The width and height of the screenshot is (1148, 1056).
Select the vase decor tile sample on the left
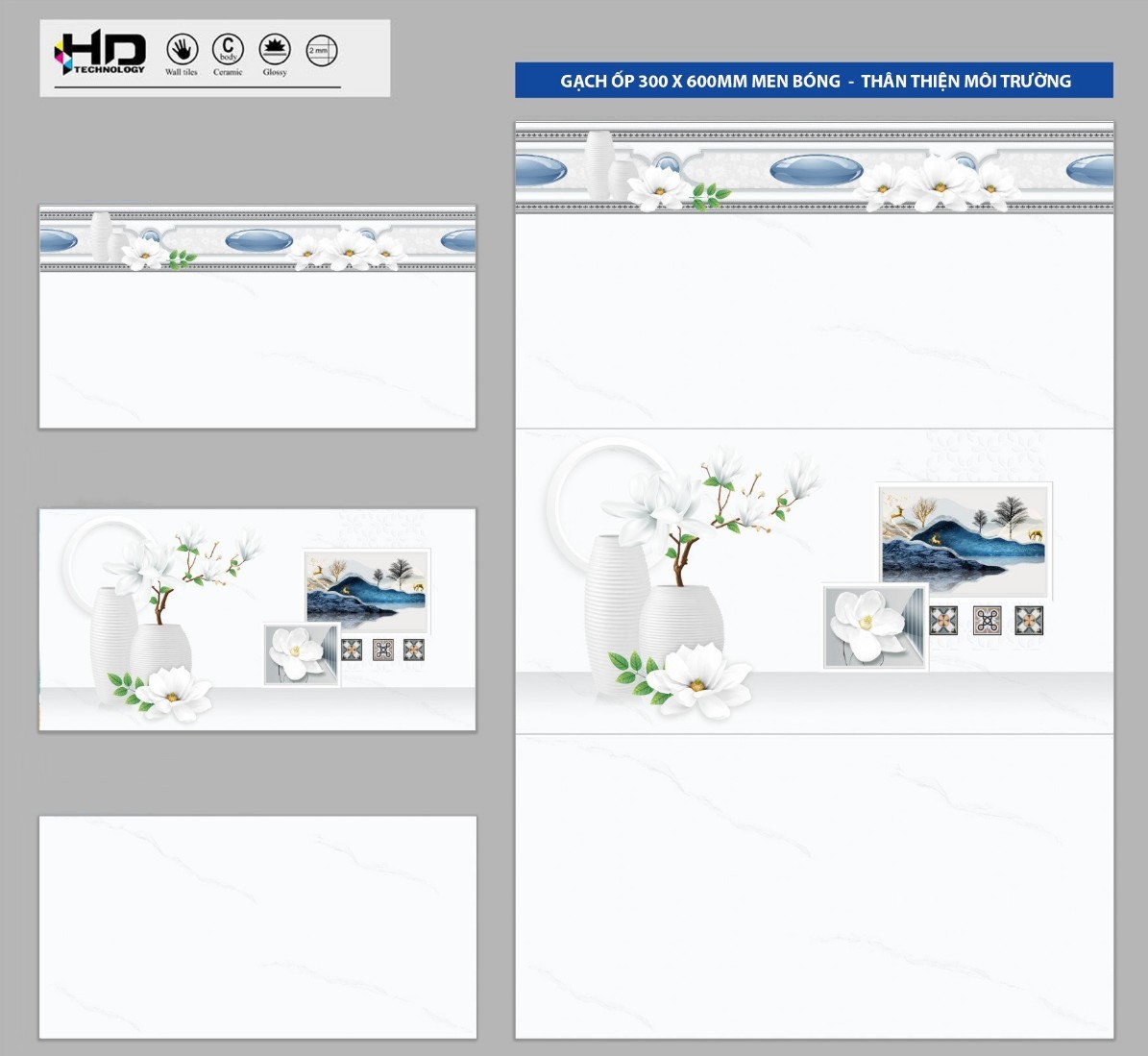click(x=257, y=620)
